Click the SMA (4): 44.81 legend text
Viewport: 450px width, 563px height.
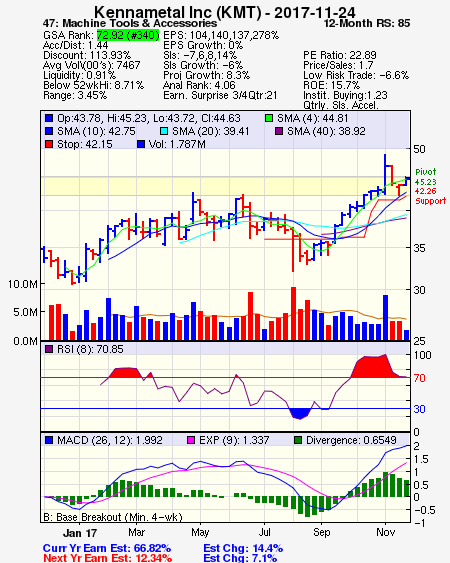pos(312,118)
